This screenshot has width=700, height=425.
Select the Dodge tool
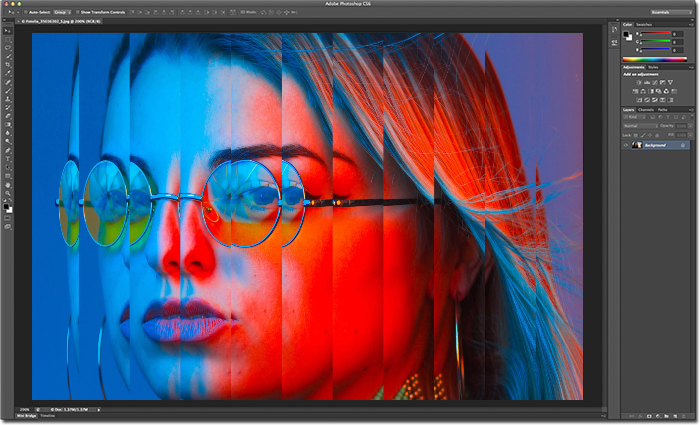point(8,141)
